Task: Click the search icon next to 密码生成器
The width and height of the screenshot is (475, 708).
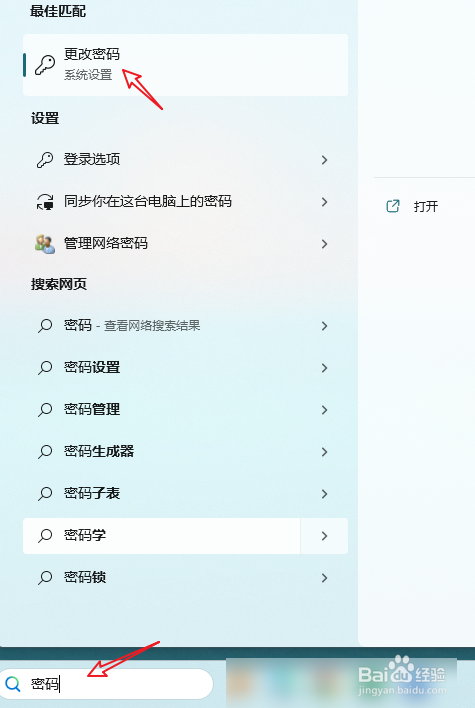Action: 45,452
